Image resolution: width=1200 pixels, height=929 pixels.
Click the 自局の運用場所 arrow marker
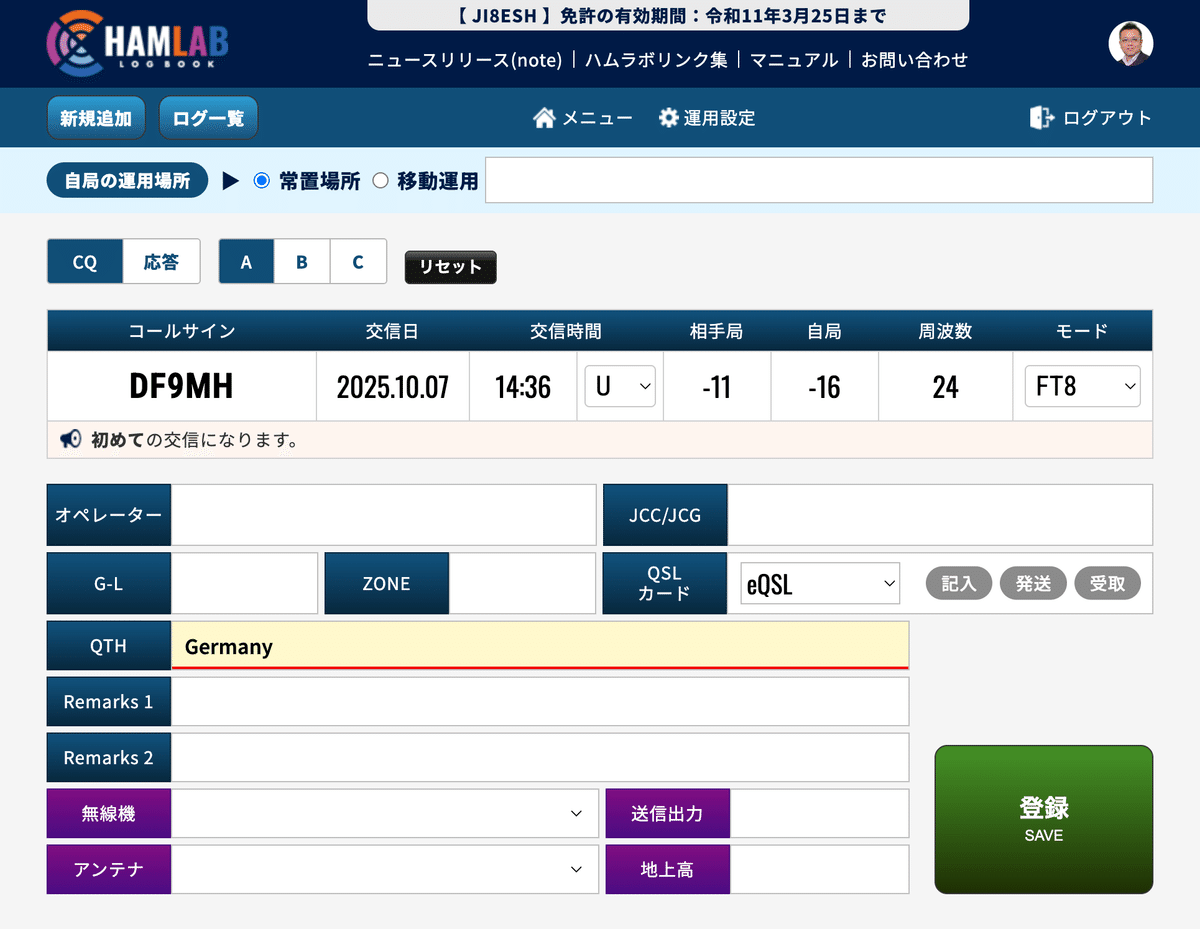click(x=231, y=180)
